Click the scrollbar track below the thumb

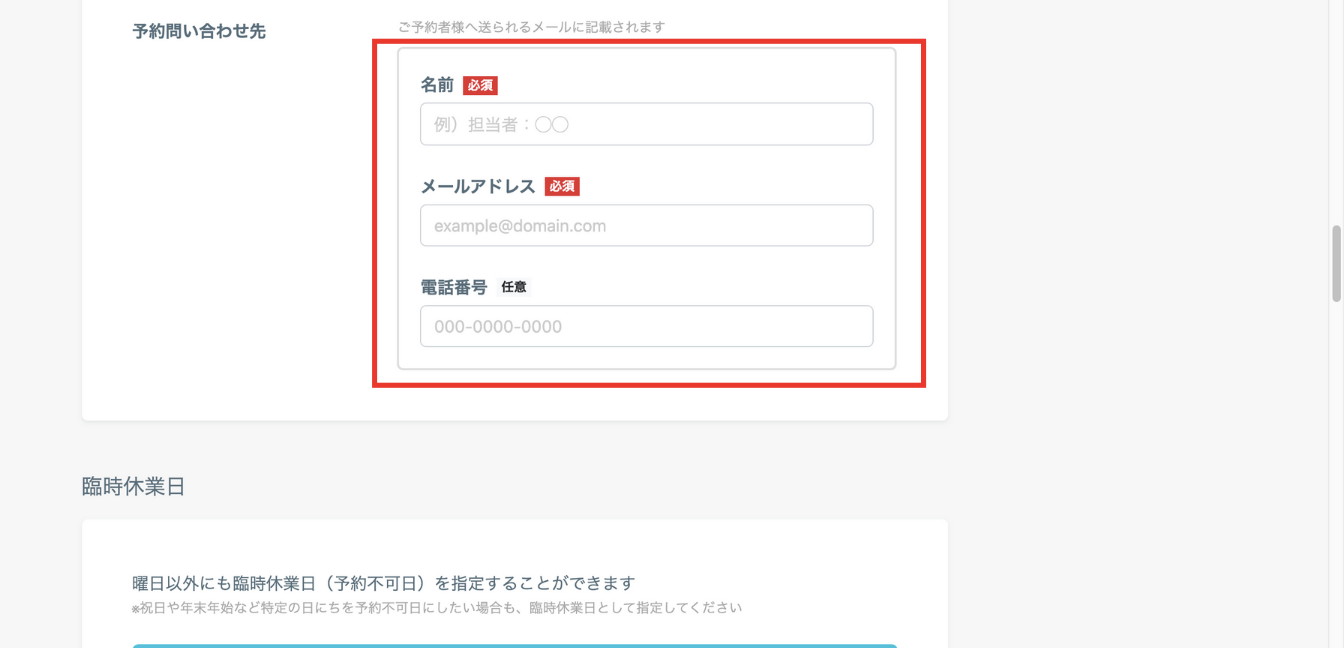click(1336, 450)
